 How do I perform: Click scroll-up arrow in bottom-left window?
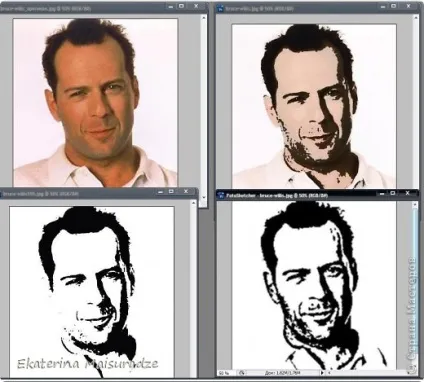(x=194, y=203)
